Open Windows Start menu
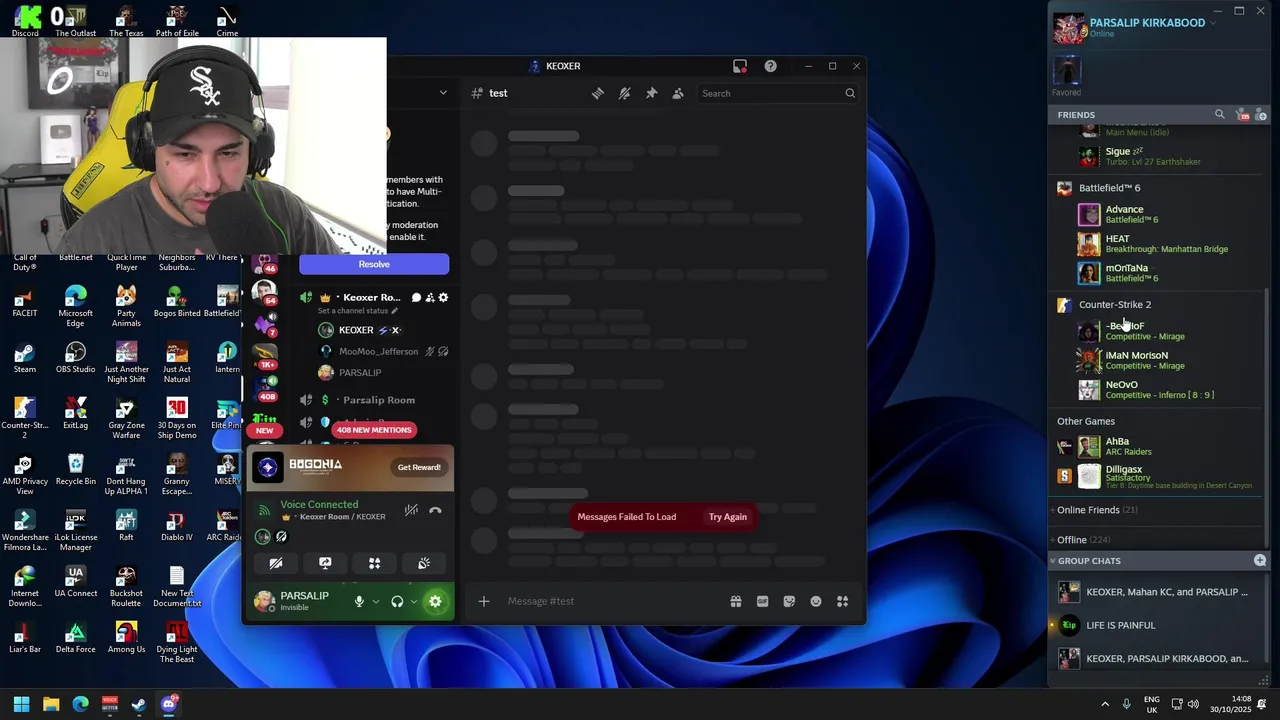This screenshot has height=720, width=1280. pyautogui.click(x=21, y=704)
